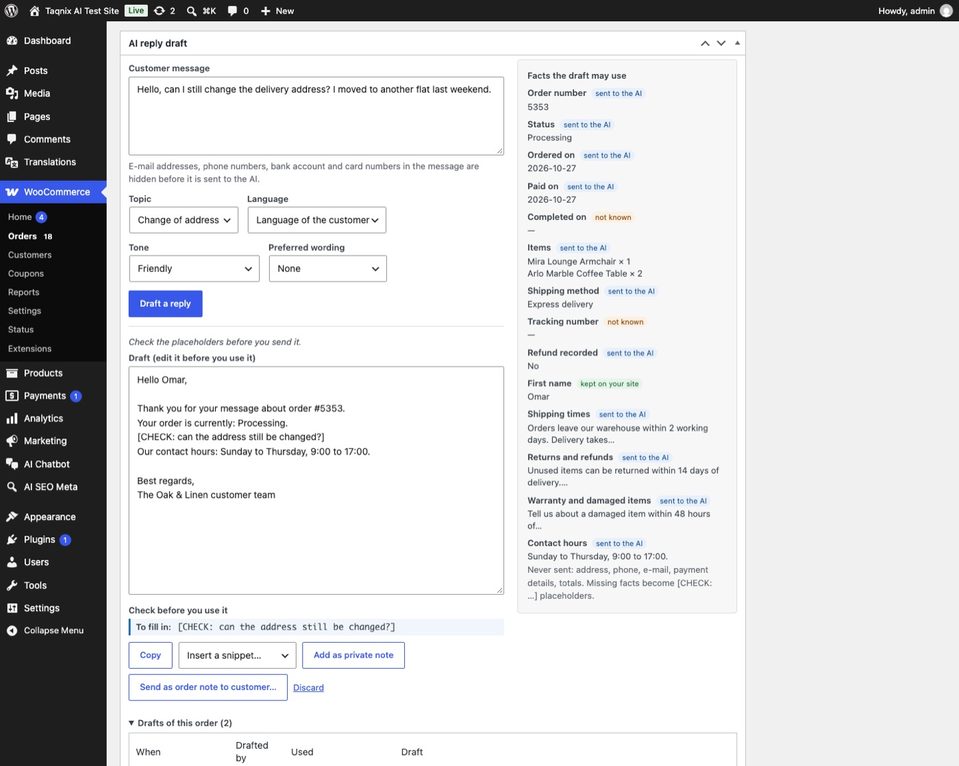Click the Products sidebar icon

coord(12,373)
